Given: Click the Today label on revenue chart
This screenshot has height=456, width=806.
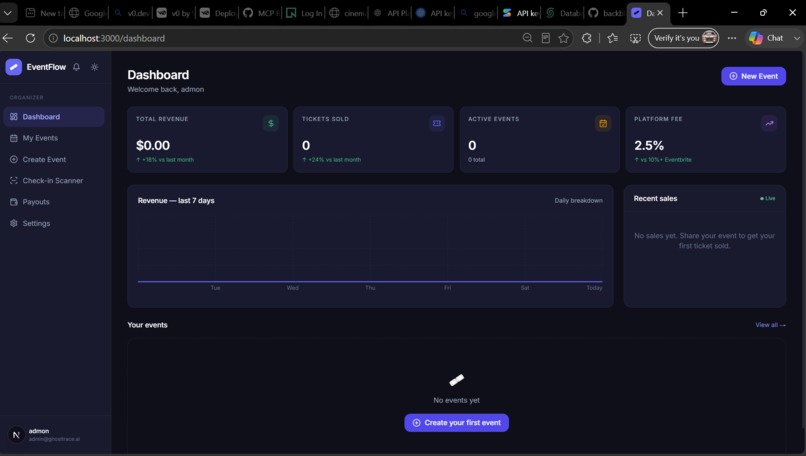Looking at the screenshot, I should 594,288.
